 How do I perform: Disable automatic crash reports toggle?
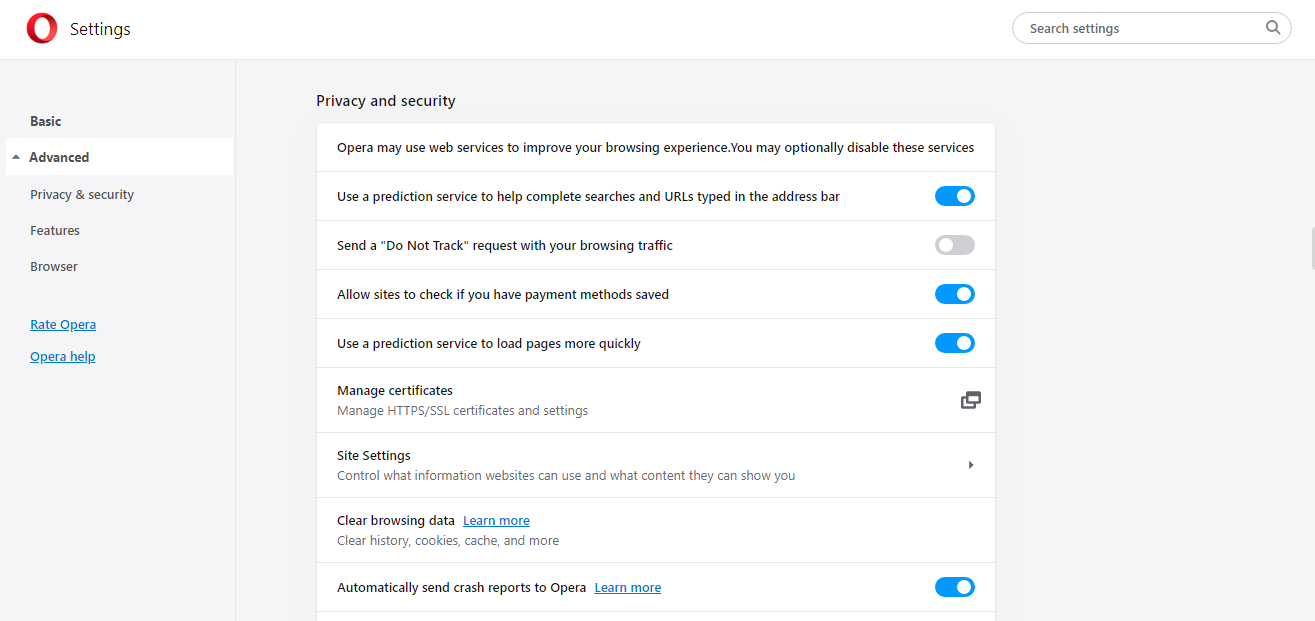click(954, 587)
